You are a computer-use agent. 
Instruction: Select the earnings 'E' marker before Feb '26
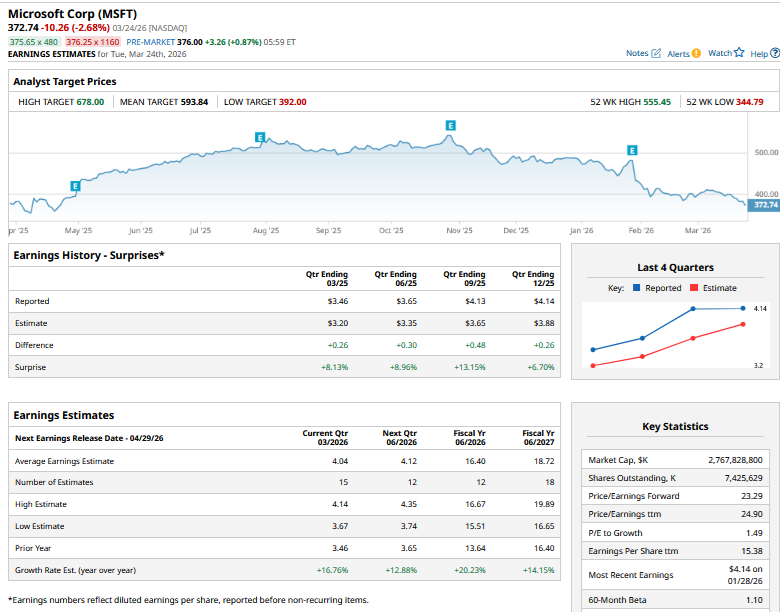pyautogui.click(x=631, y=150)
